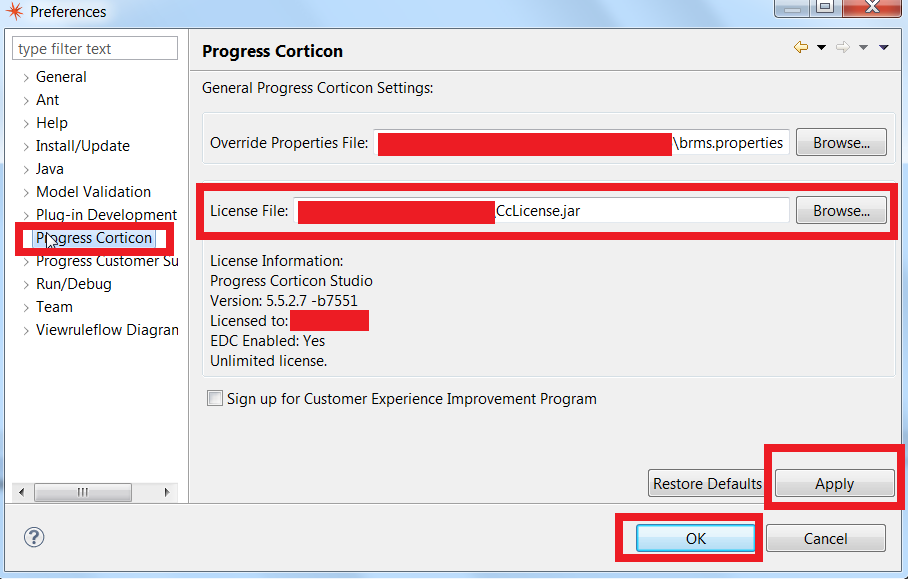Screen dimensions: 908x579
Task: Click the back navigation arrow icon
Action: [x=801, y=47]
